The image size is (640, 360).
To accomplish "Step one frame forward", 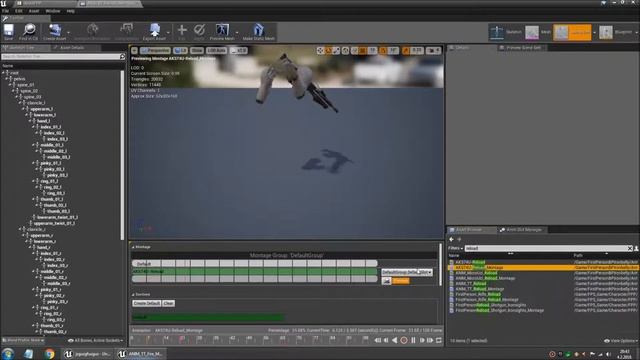I will tap(422, 340).
